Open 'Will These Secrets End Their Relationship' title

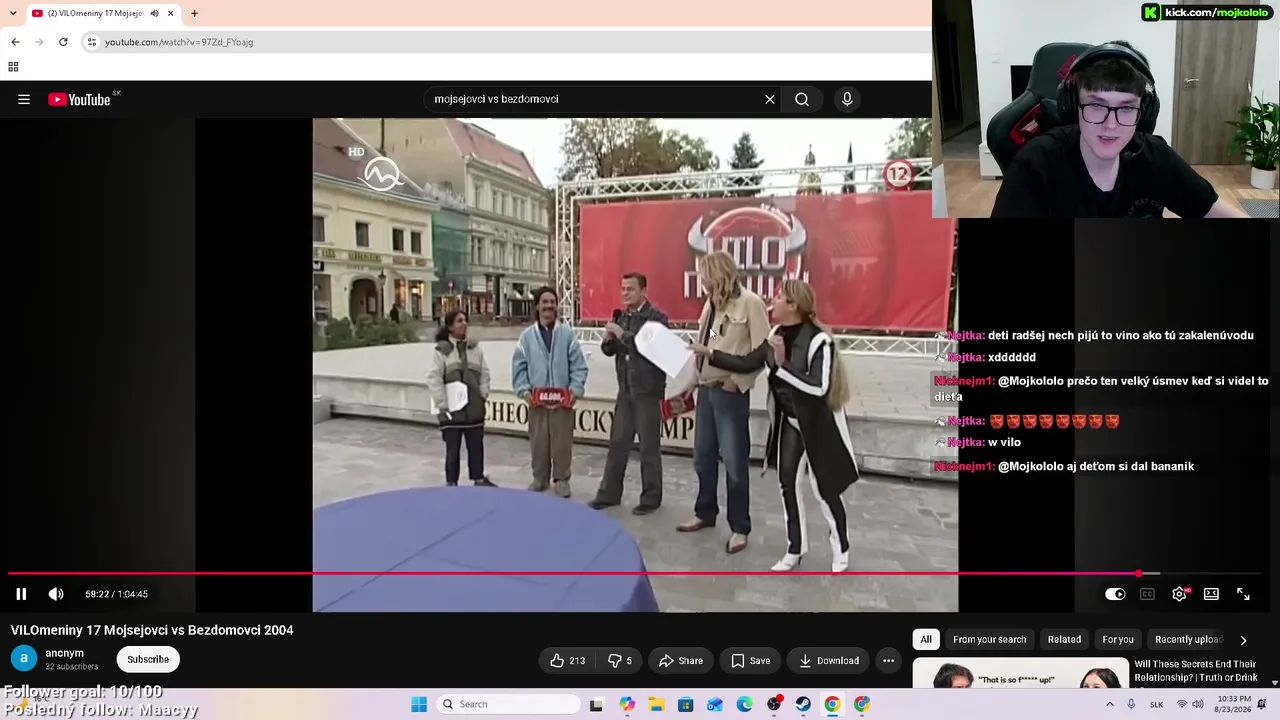[x=1195, y=671]
